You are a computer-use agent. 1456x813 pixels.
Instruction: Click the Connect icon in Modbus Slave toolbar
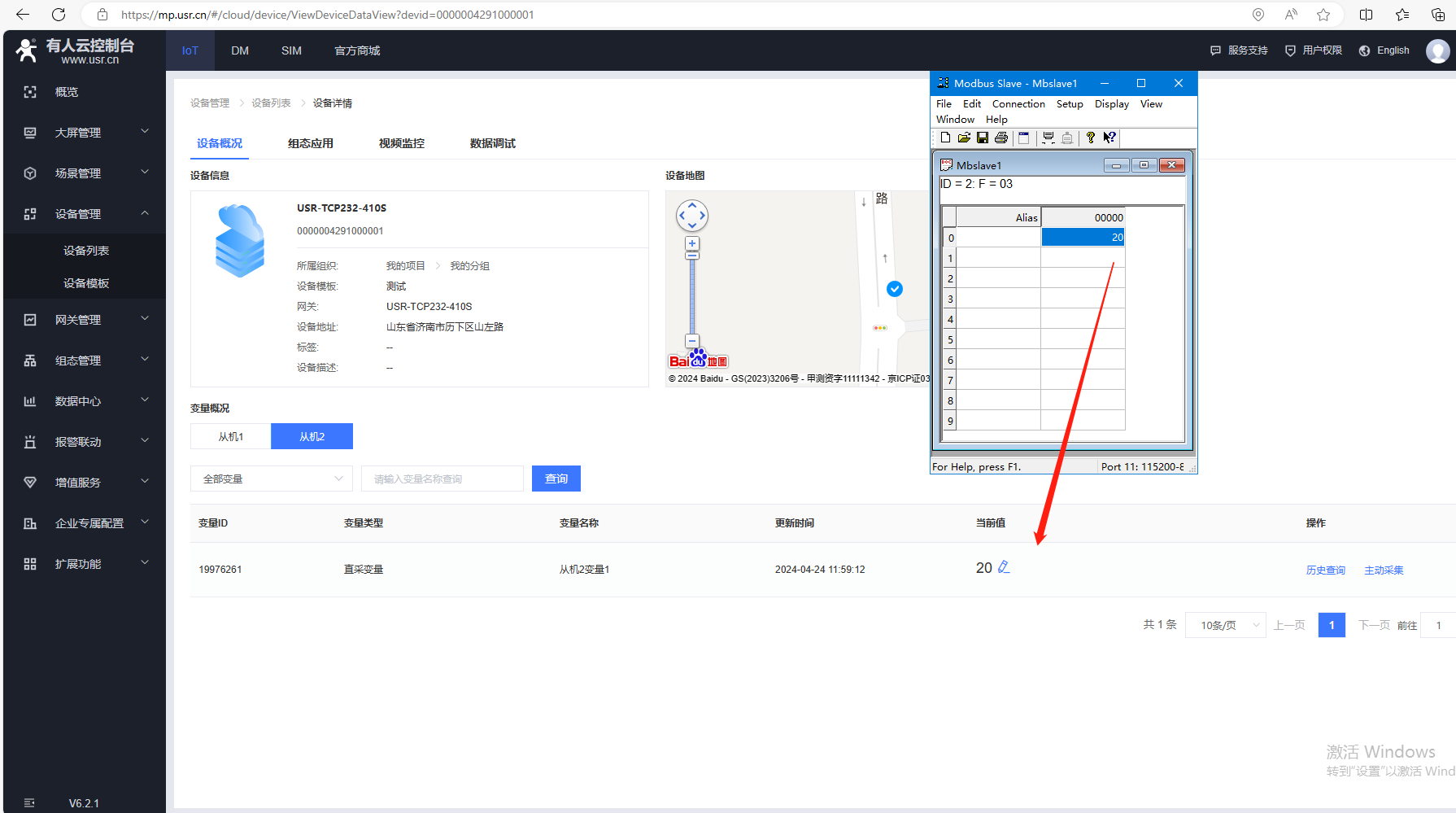pos(1048,138)
